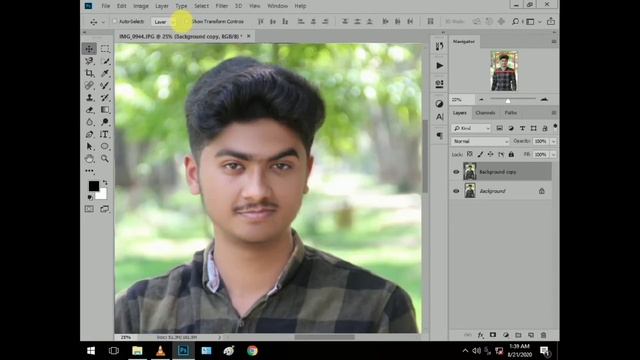
Task: Select the Brush tool
Action: pos(105,85)
